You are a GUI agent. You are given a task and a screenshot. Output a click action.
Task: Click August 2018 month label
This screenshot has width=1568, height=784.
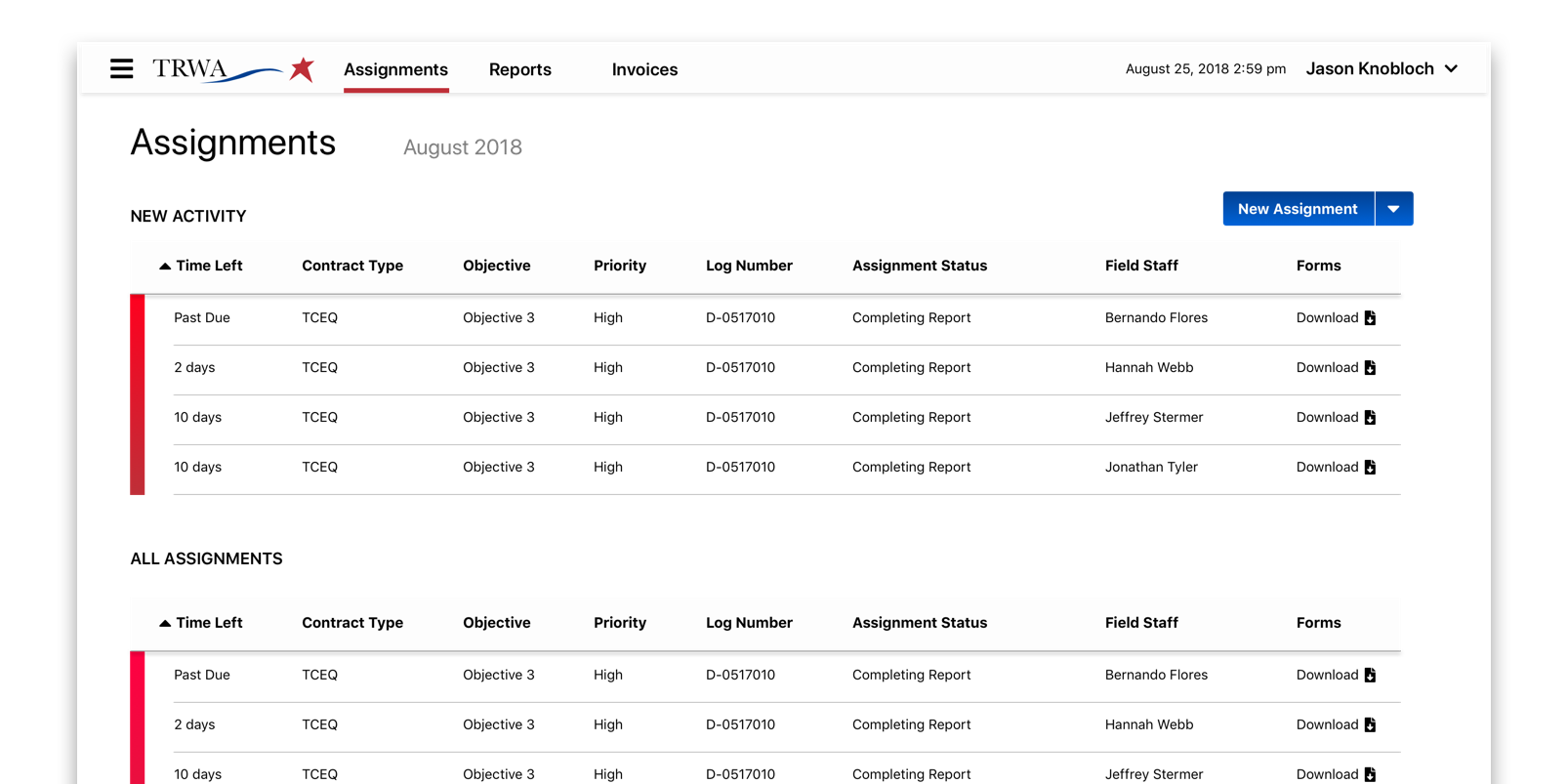[463, 147]
